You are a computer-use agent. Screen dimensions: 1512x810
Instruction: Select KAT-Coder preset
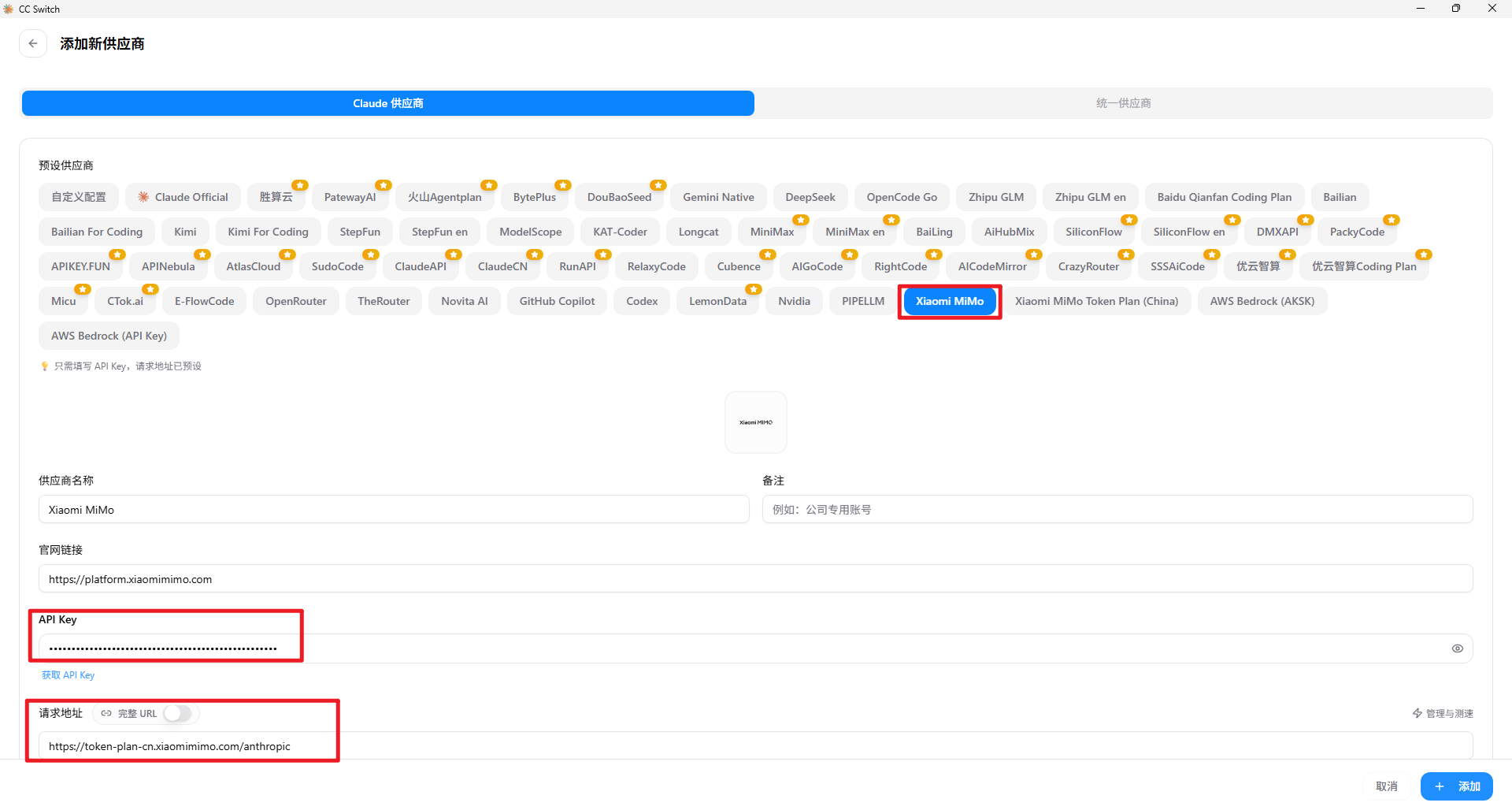(621, 232)
